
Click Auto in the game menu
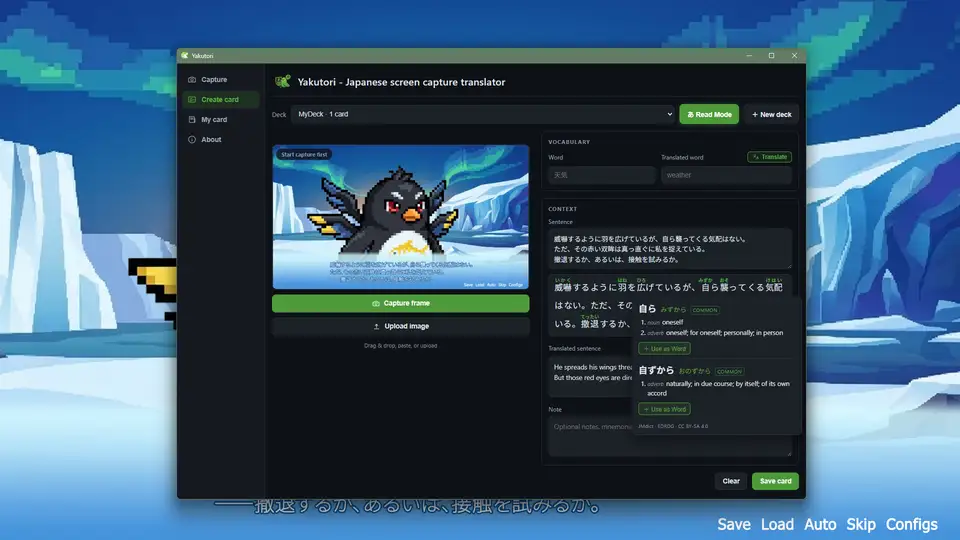click(820, 525)
